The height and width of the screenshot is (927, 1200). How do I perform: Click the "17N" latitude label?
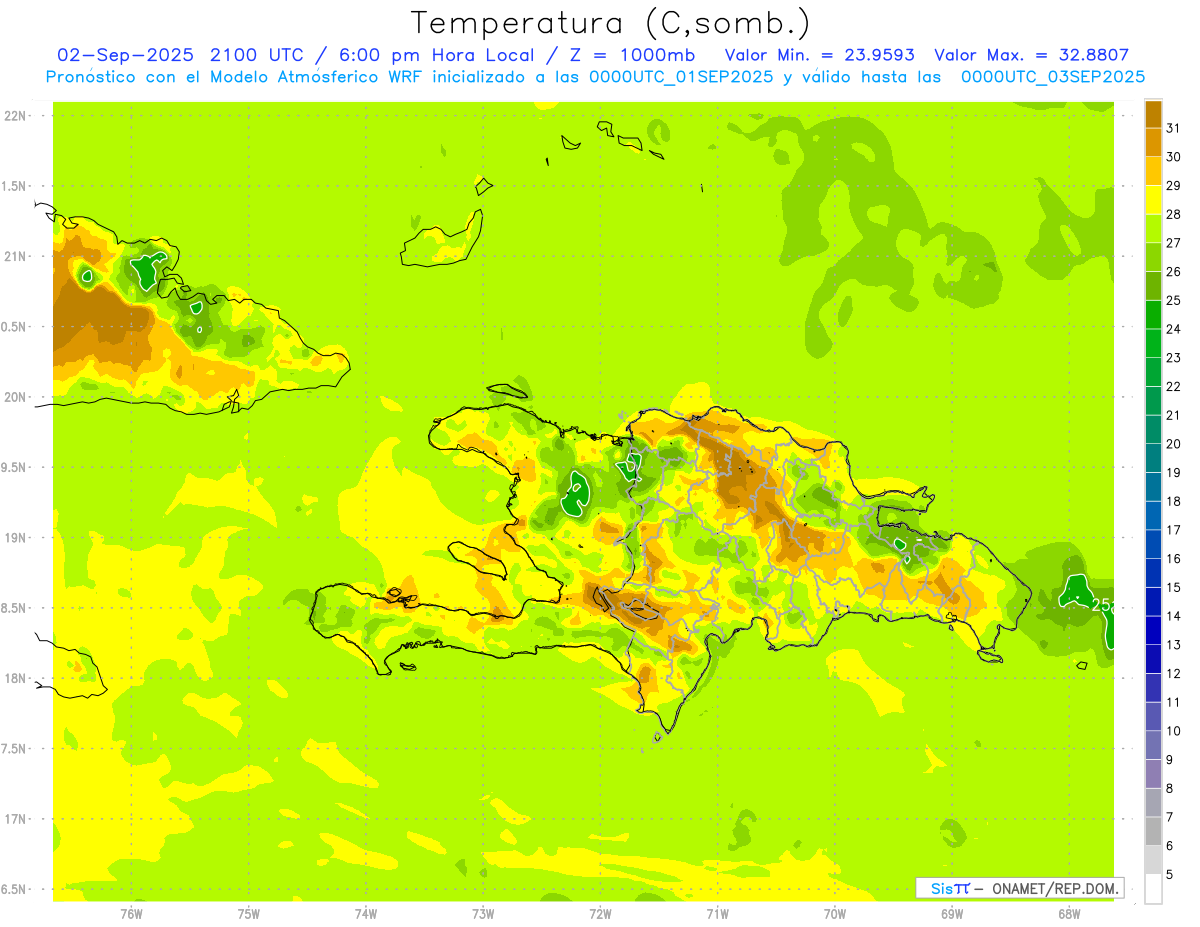(x=14, y=819)
